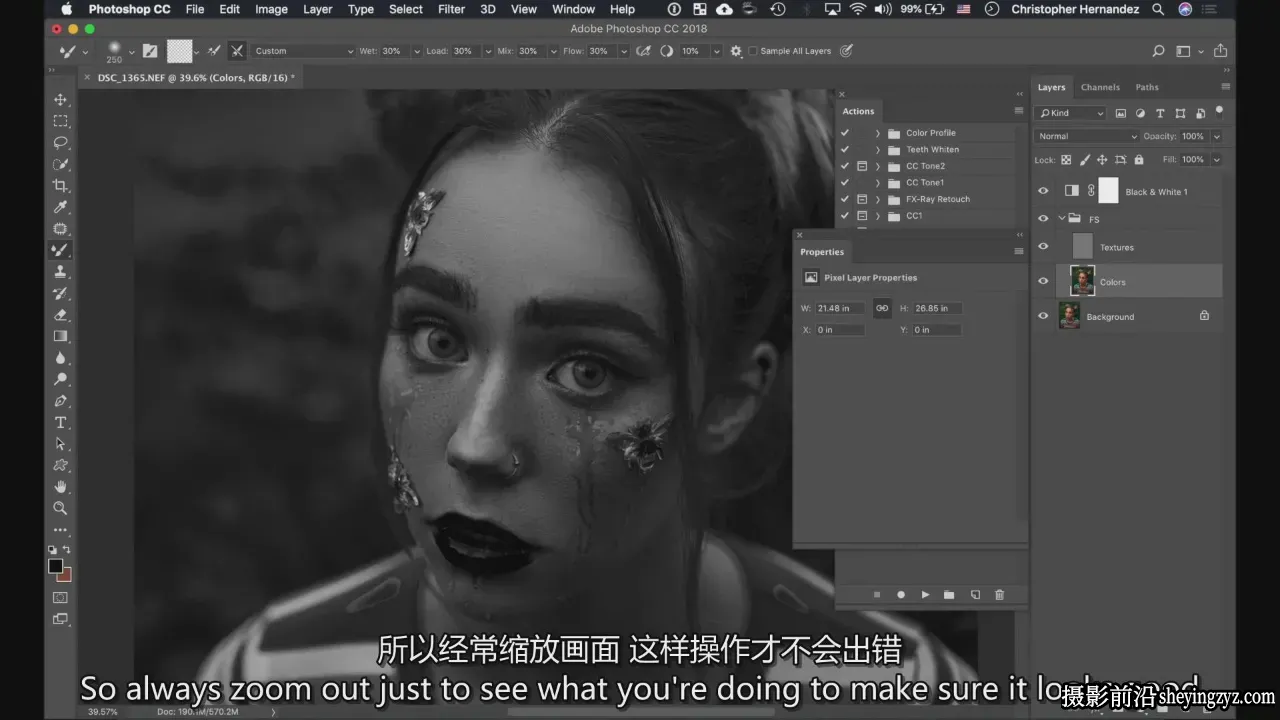Hide the Background layer

tap(1043, 316)
